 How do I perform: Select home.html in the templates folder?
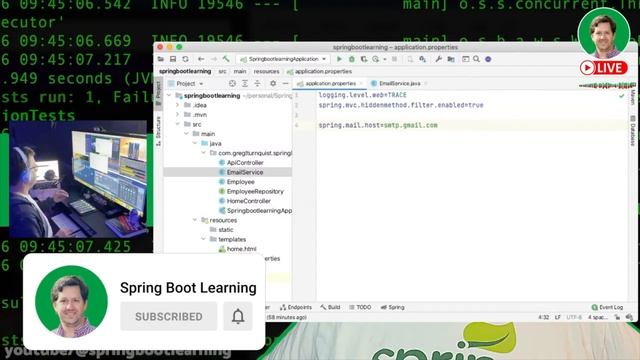[242, 249]
